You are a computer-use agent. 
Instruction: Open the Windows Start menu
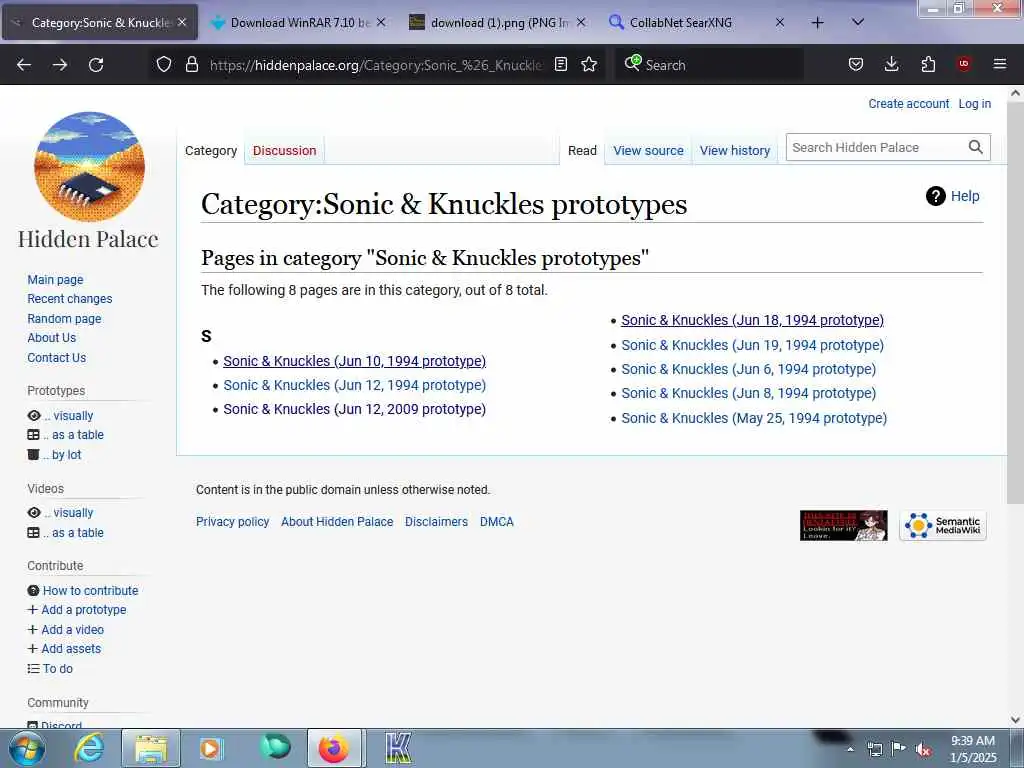[27, 748]
